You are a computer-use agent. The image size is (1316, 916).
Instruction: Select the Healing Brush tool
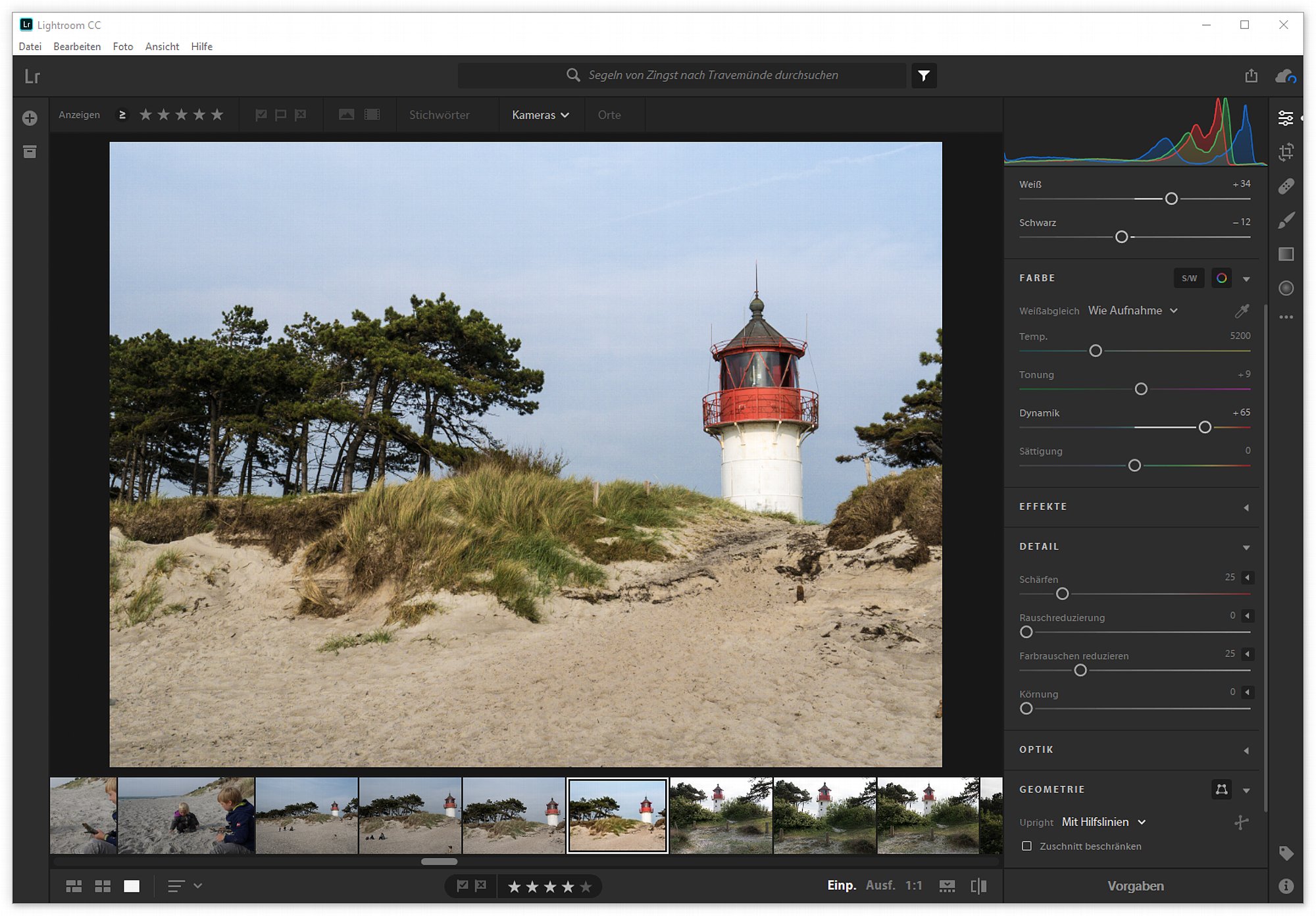[1286, 186]
